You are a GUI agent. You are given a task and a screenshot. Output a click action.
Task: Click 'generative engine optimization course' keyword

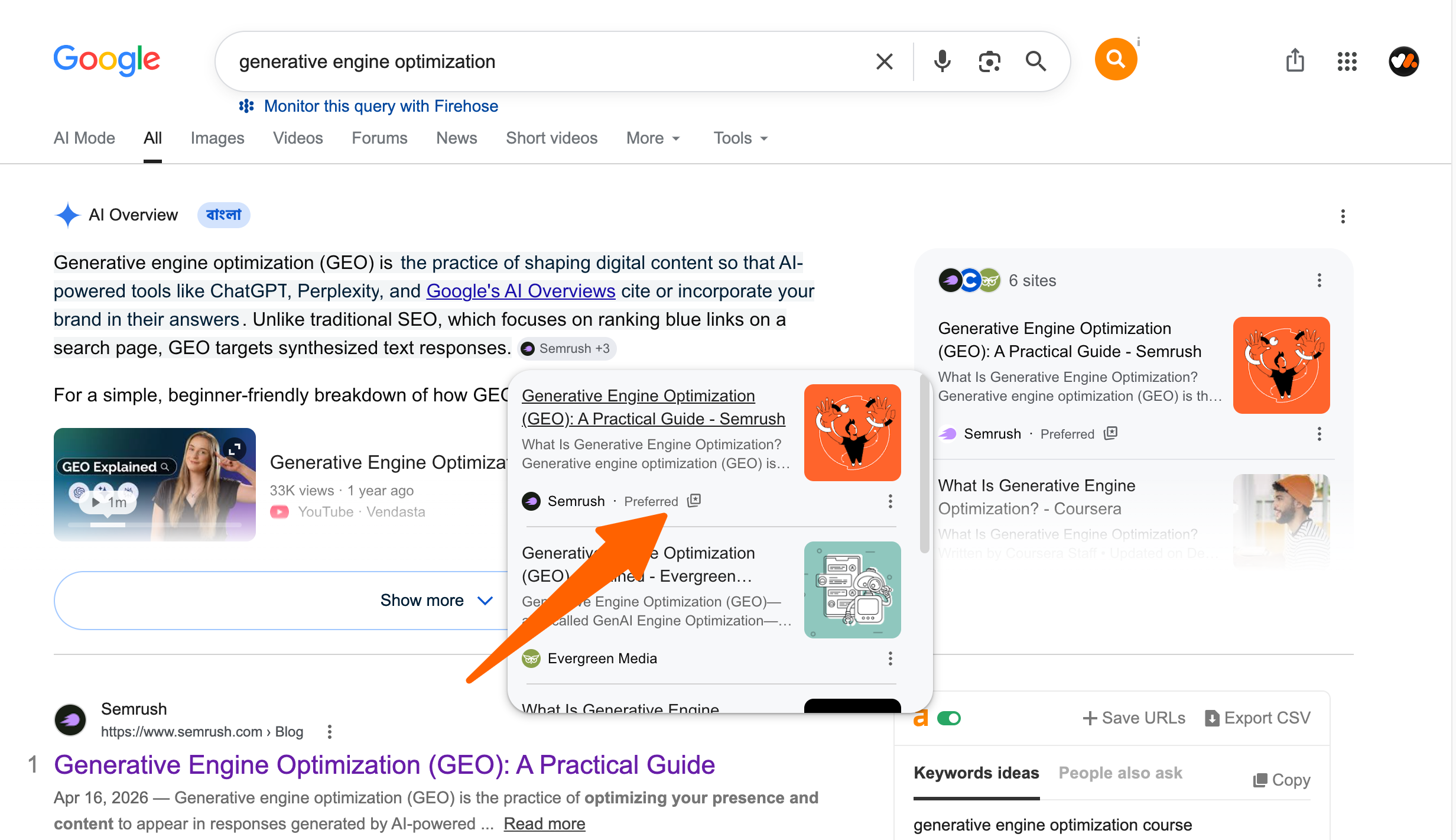point(1053,825)
